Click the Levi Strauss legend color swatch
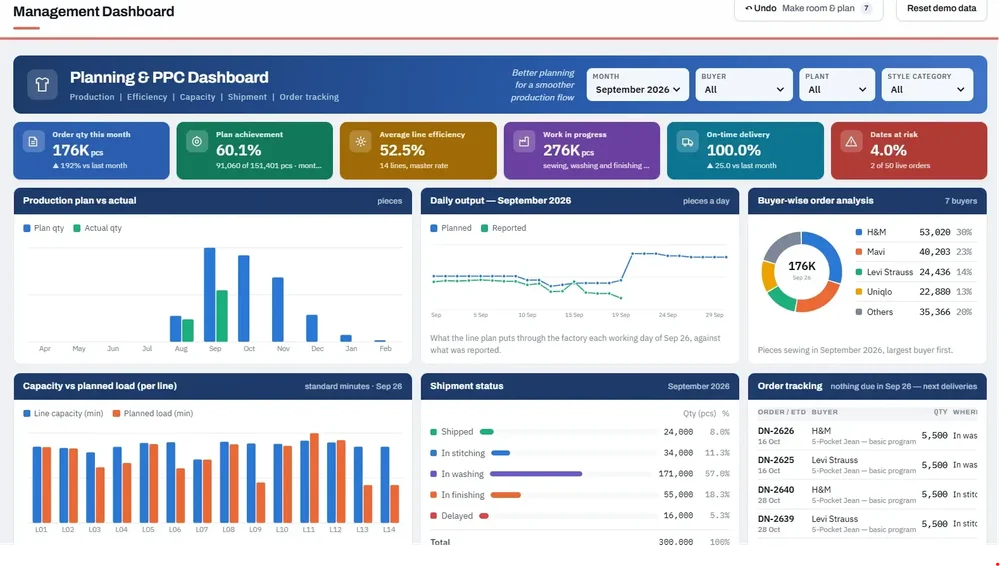This screenshot has height=566, width=1000. (858, 272)
